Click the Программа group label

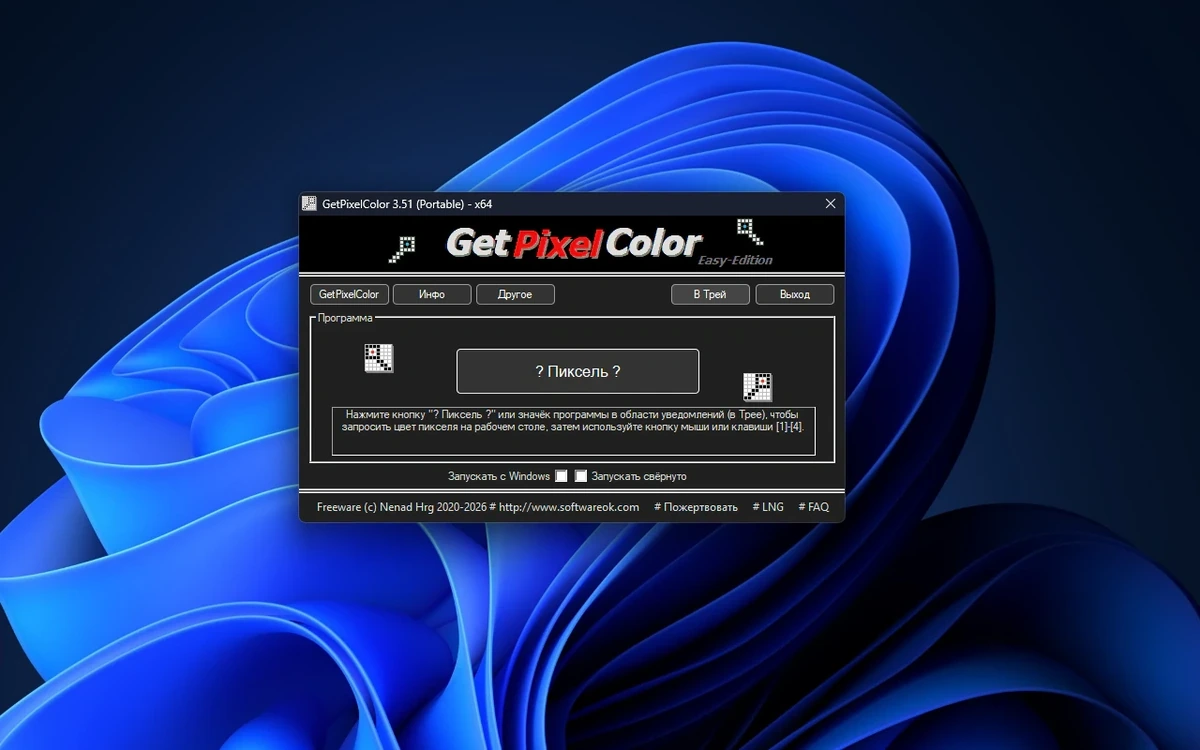click(345, 318)
